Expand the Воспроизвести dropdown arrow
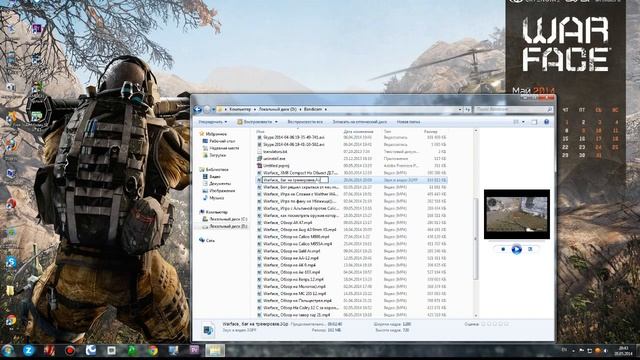The image size is (640, 360). click(x=276, y=122)
